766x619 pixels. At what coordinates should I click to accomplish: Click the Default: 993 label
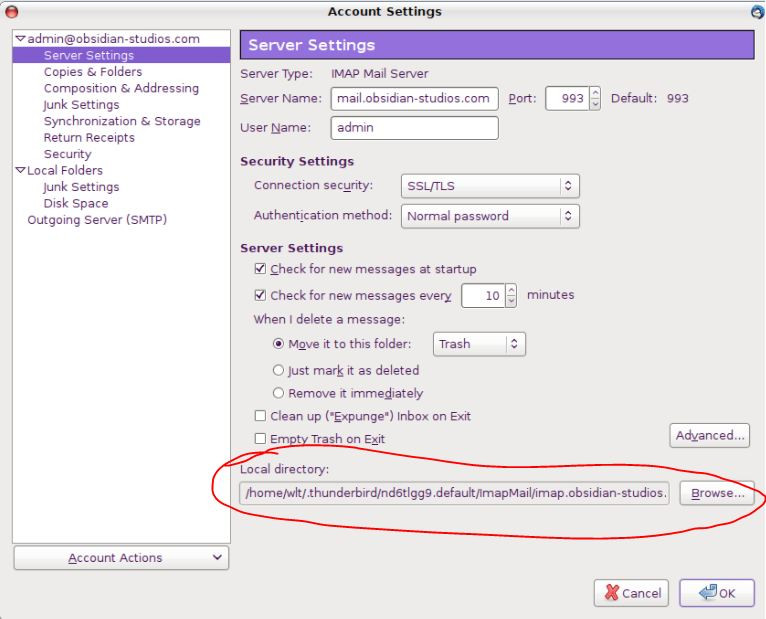[x=650, y=98]
